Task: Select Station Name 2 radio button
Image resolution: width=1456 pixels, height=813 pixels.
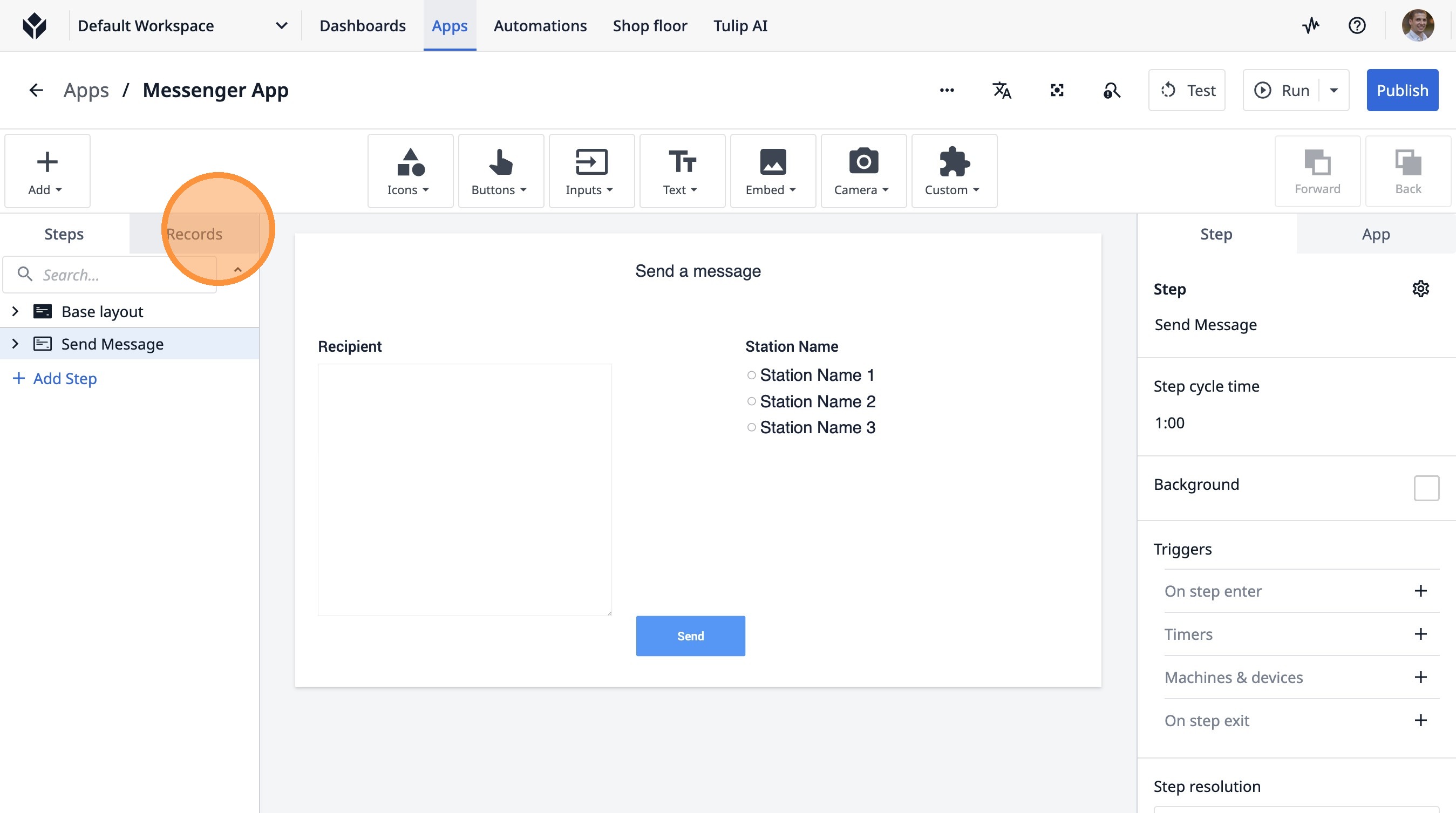Action: click(751, 401)
